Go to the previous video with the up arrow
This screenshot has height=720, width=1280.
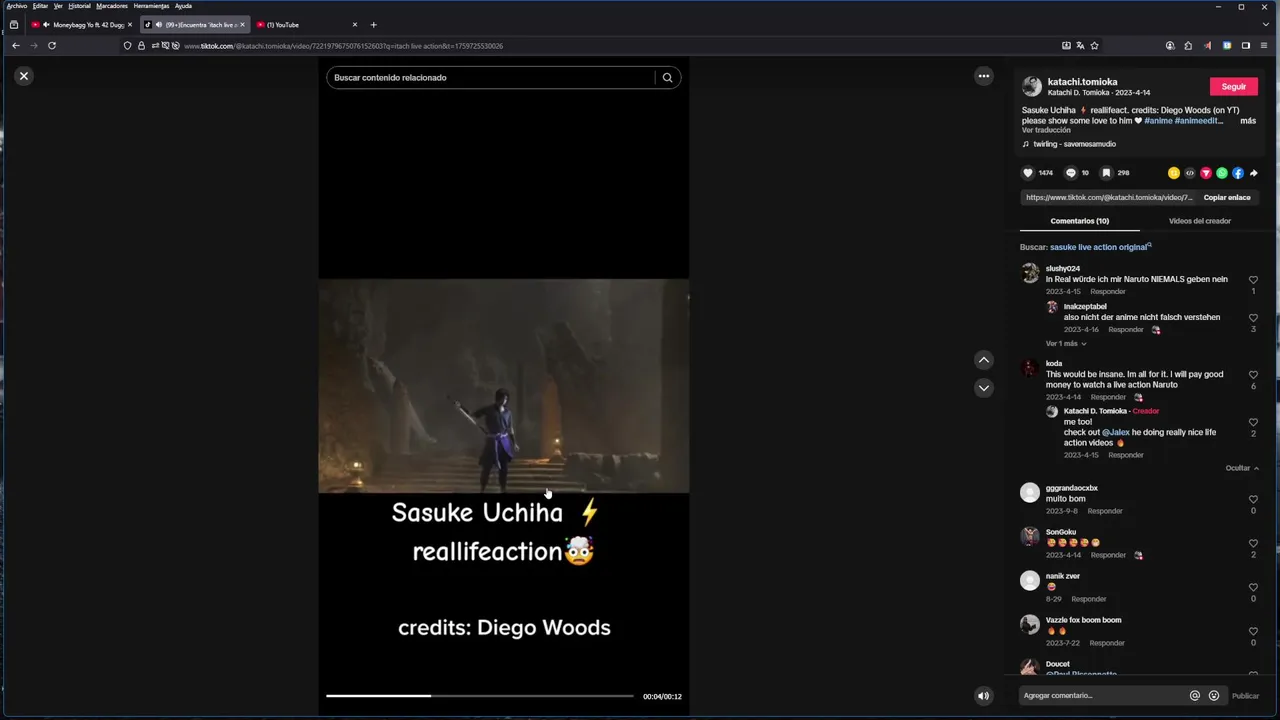(x=984, y=360)
